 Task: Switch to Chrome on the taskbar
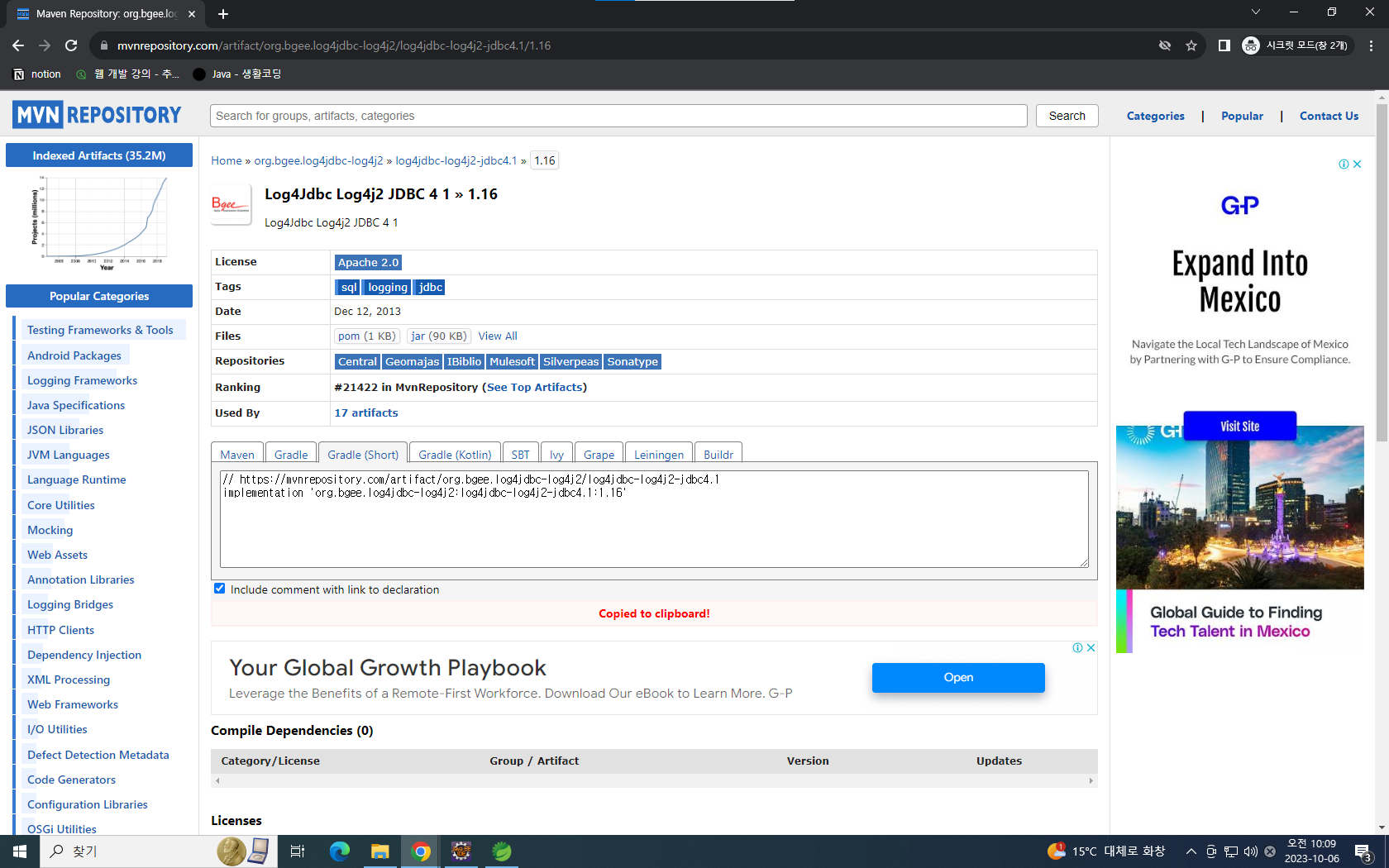pyautogui.click(x=421, y=851)
